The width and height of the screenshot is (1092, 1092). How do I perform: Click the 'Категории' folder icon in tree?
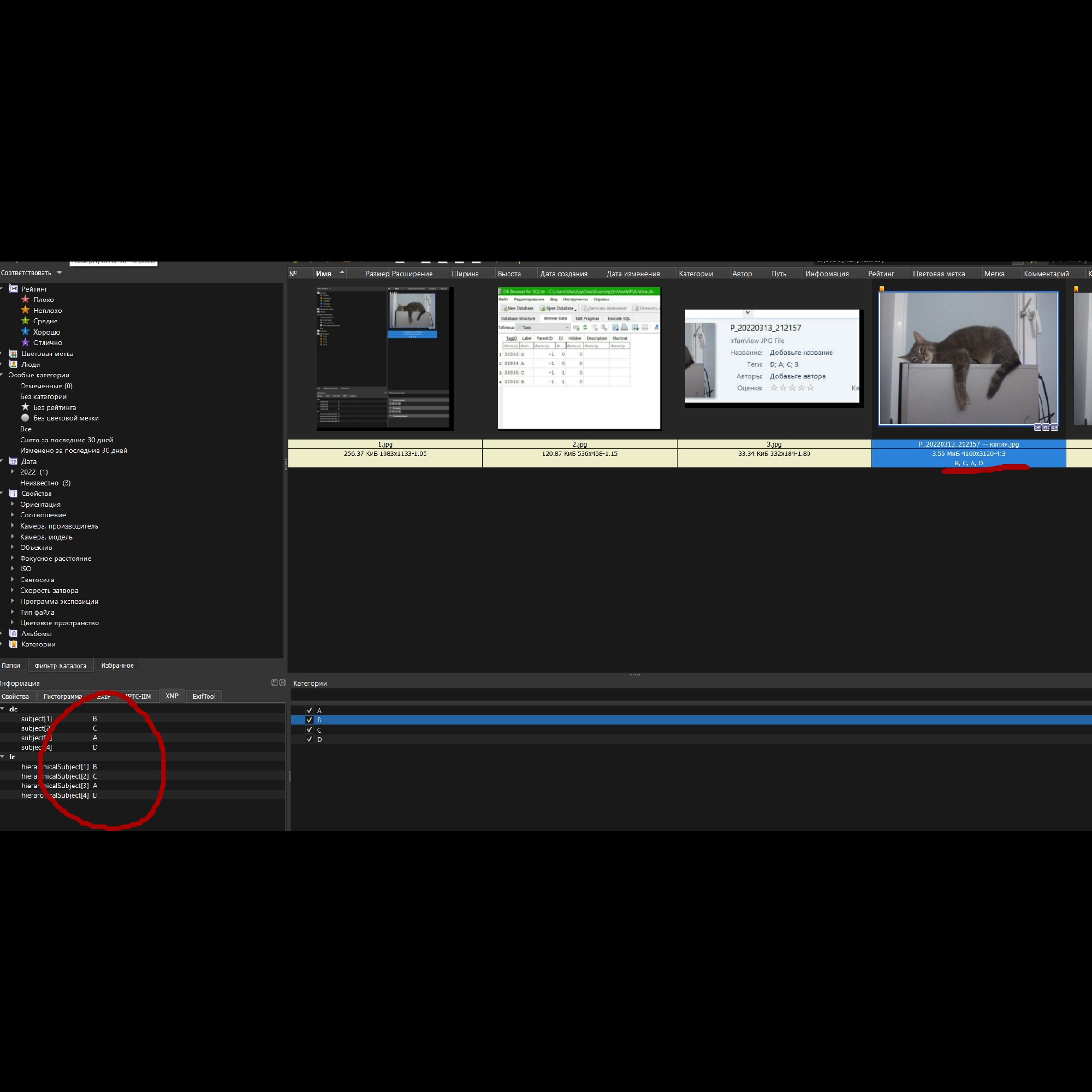click(x=13, y=644)
